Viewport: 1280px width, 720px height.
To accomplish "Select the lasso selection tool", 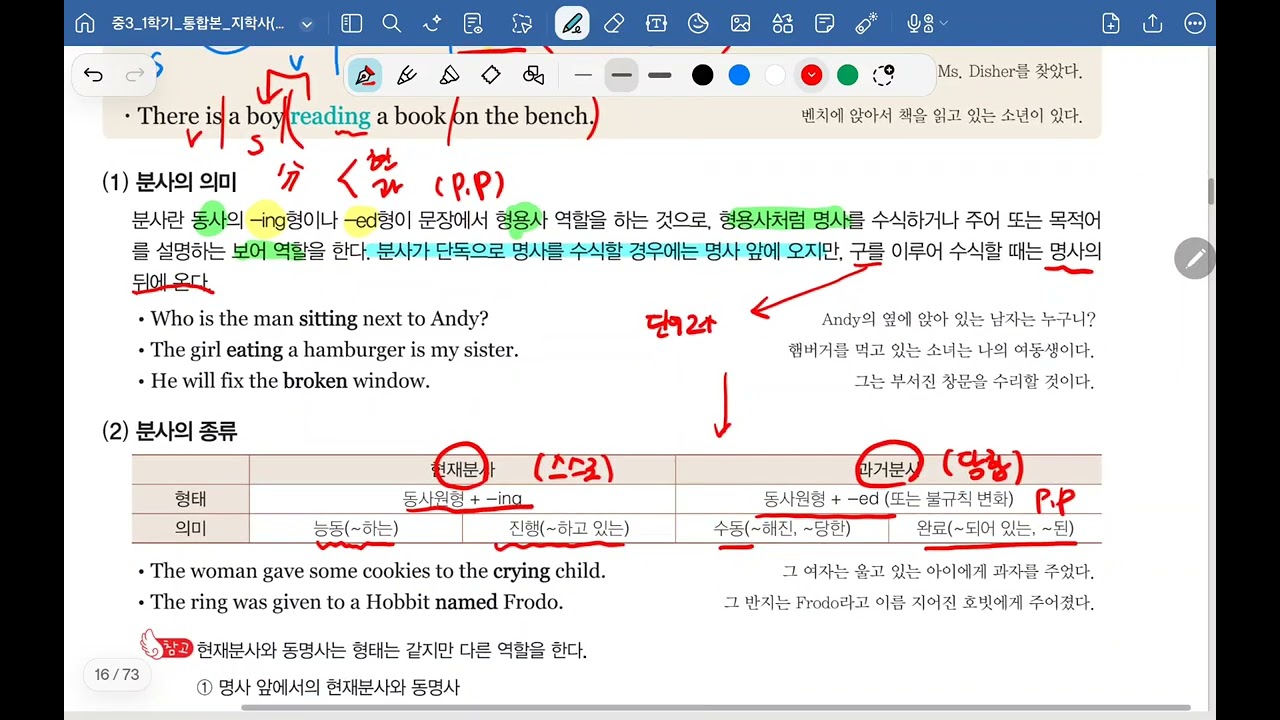I will point(522,23).
